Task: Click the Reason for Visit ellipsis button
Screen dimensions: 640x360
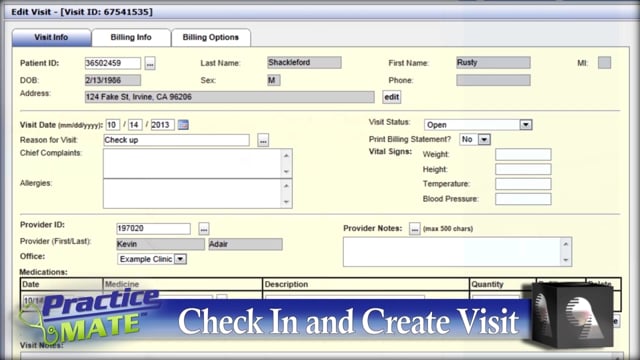Action: pos(263,140)
